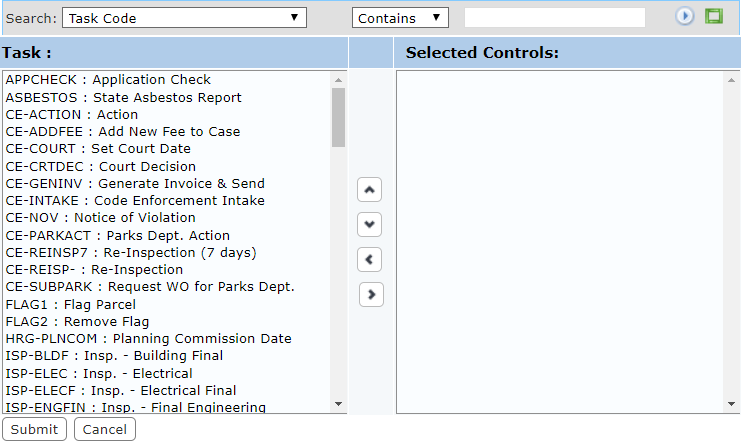The width and height of the screenshot is (741, 443).
Task: Cancel the task selection dialog
Action: point(105,429)
